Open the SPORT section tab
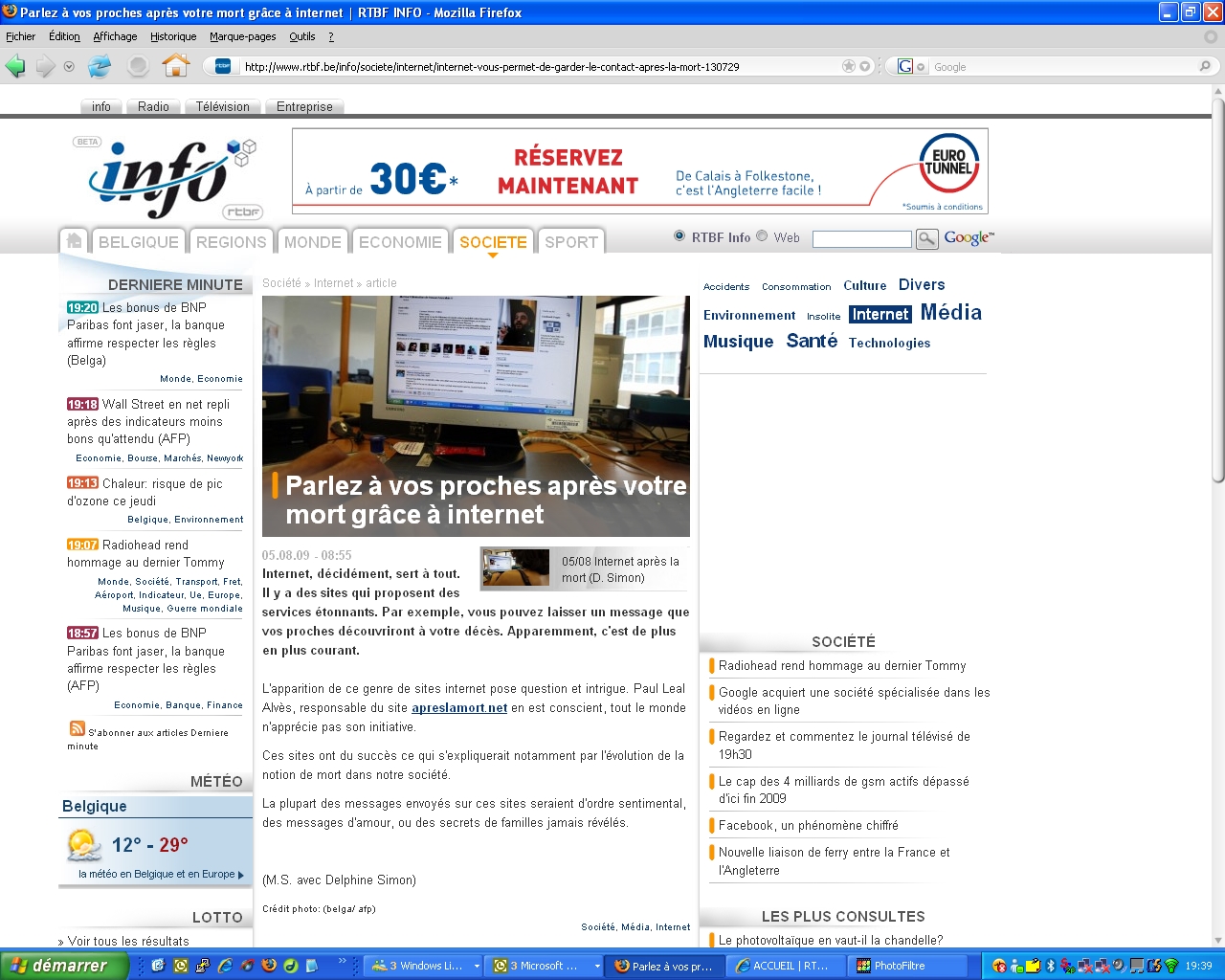 pyautogui.click(x=571, y=242)
